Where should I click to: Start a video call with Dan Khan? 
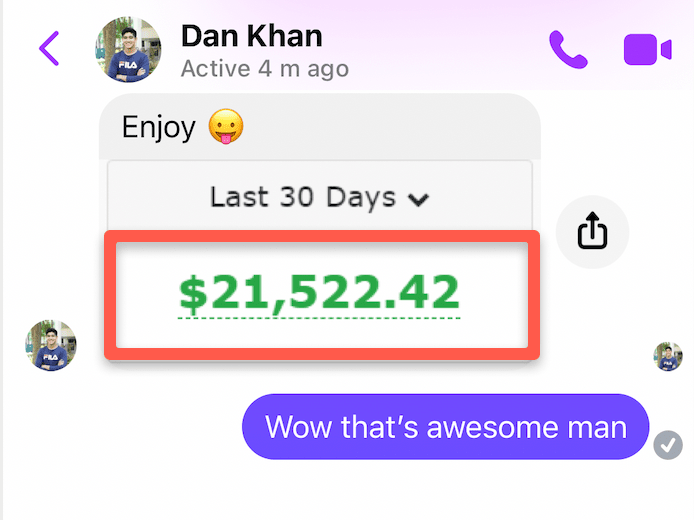(648, 49)
